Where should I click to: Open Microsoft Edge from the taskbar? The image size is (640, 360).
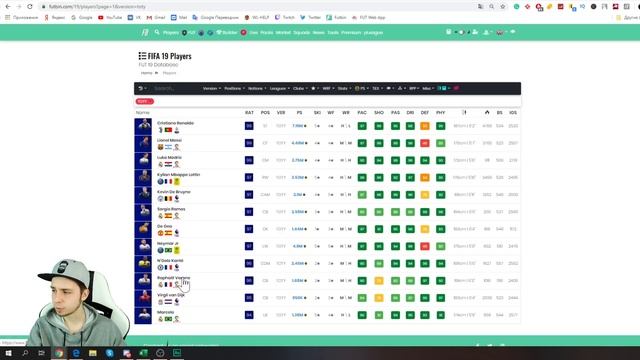[x=76, y=353]
